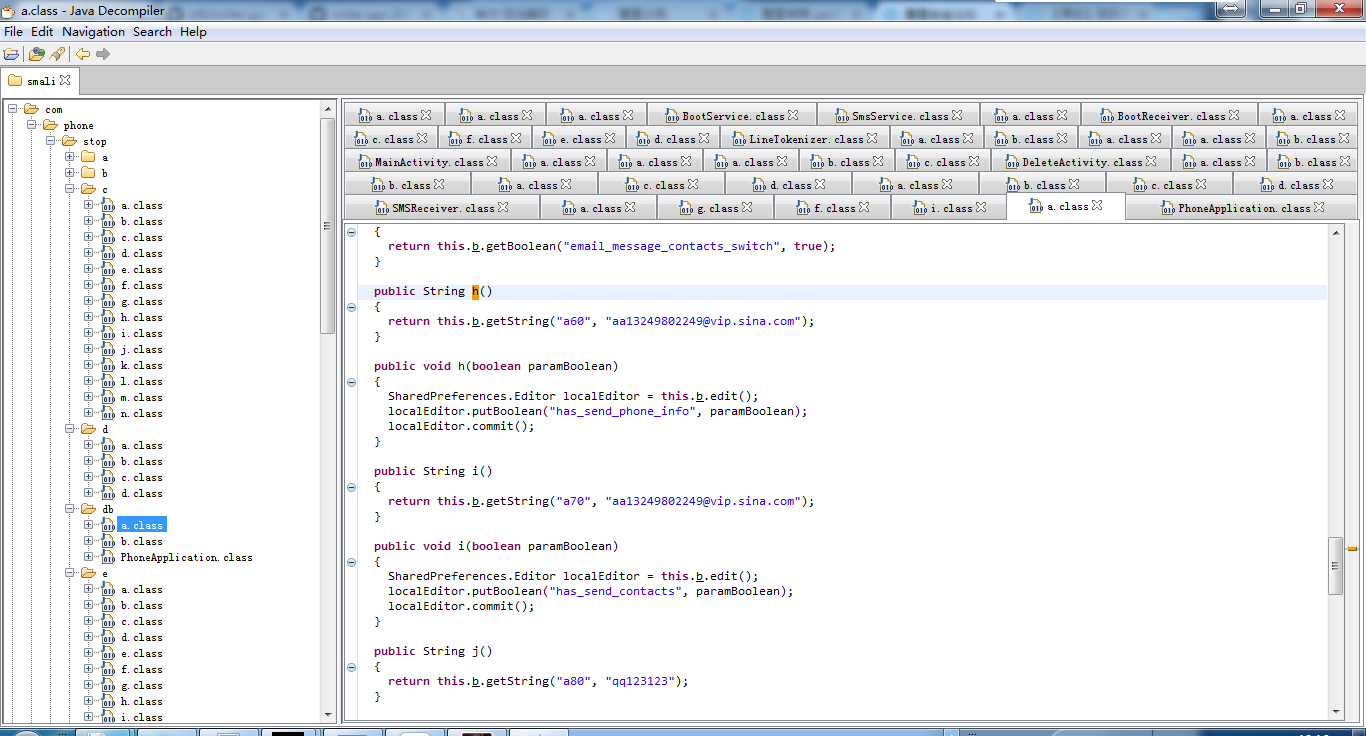Select k.class in the tree
The image size is (1366, 736).
click(x=141, y=365)
